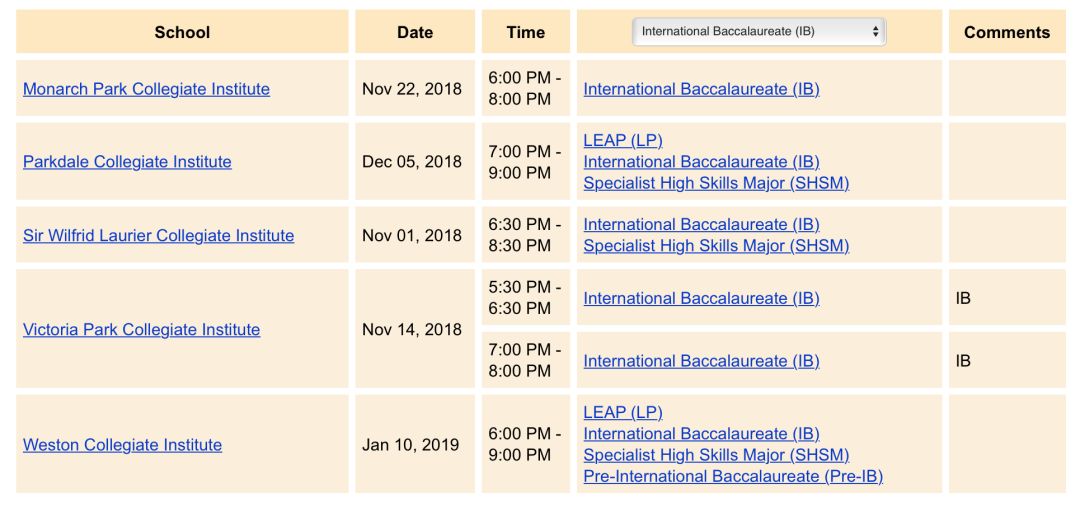Open Parkdale Collegiate Institute link
The image size is (1080, 507).
click(127, 162)
